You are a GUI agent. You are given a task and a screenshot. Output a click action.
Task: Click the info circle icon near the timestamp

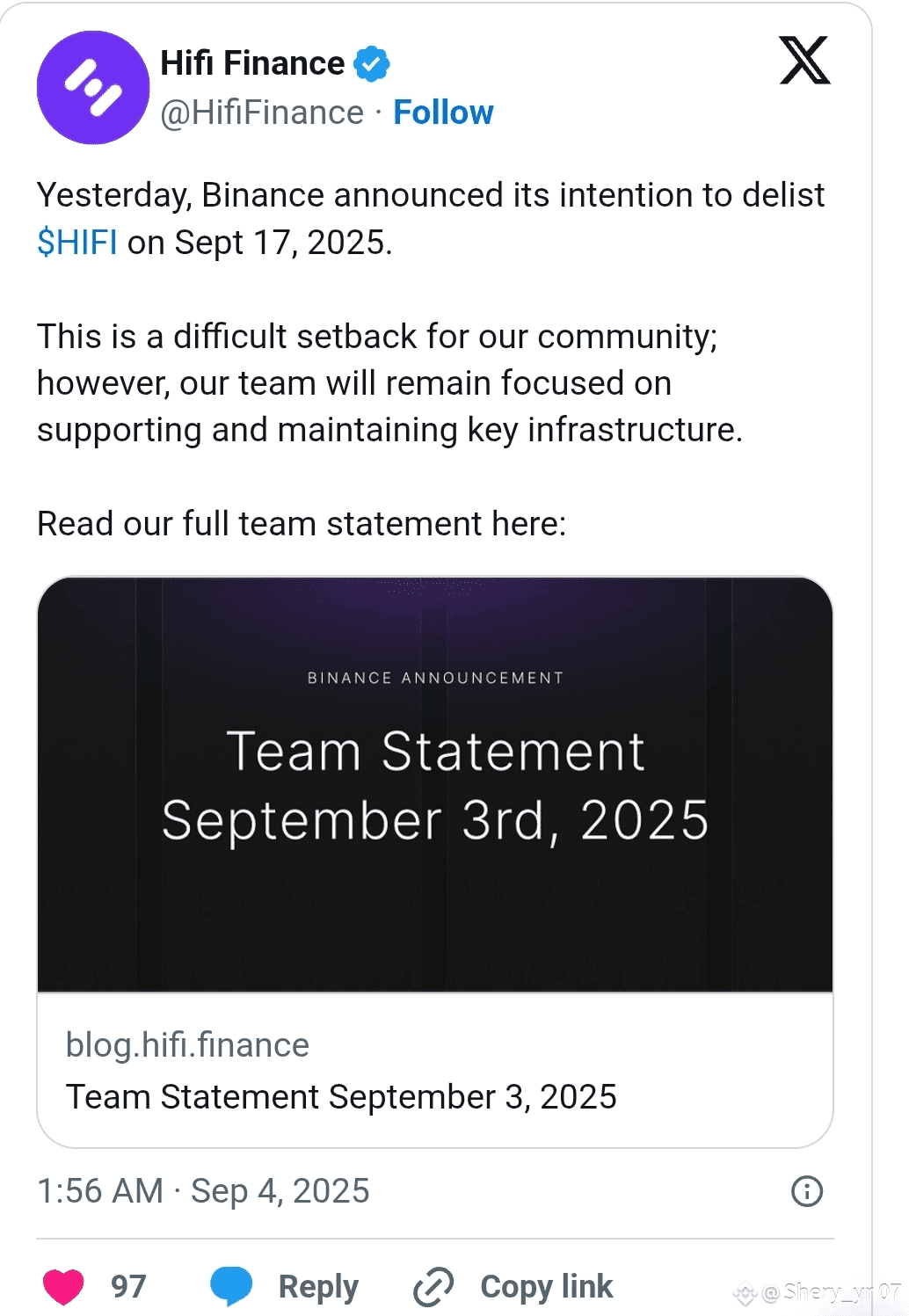pyautogui.click(x=805, y=1191)
